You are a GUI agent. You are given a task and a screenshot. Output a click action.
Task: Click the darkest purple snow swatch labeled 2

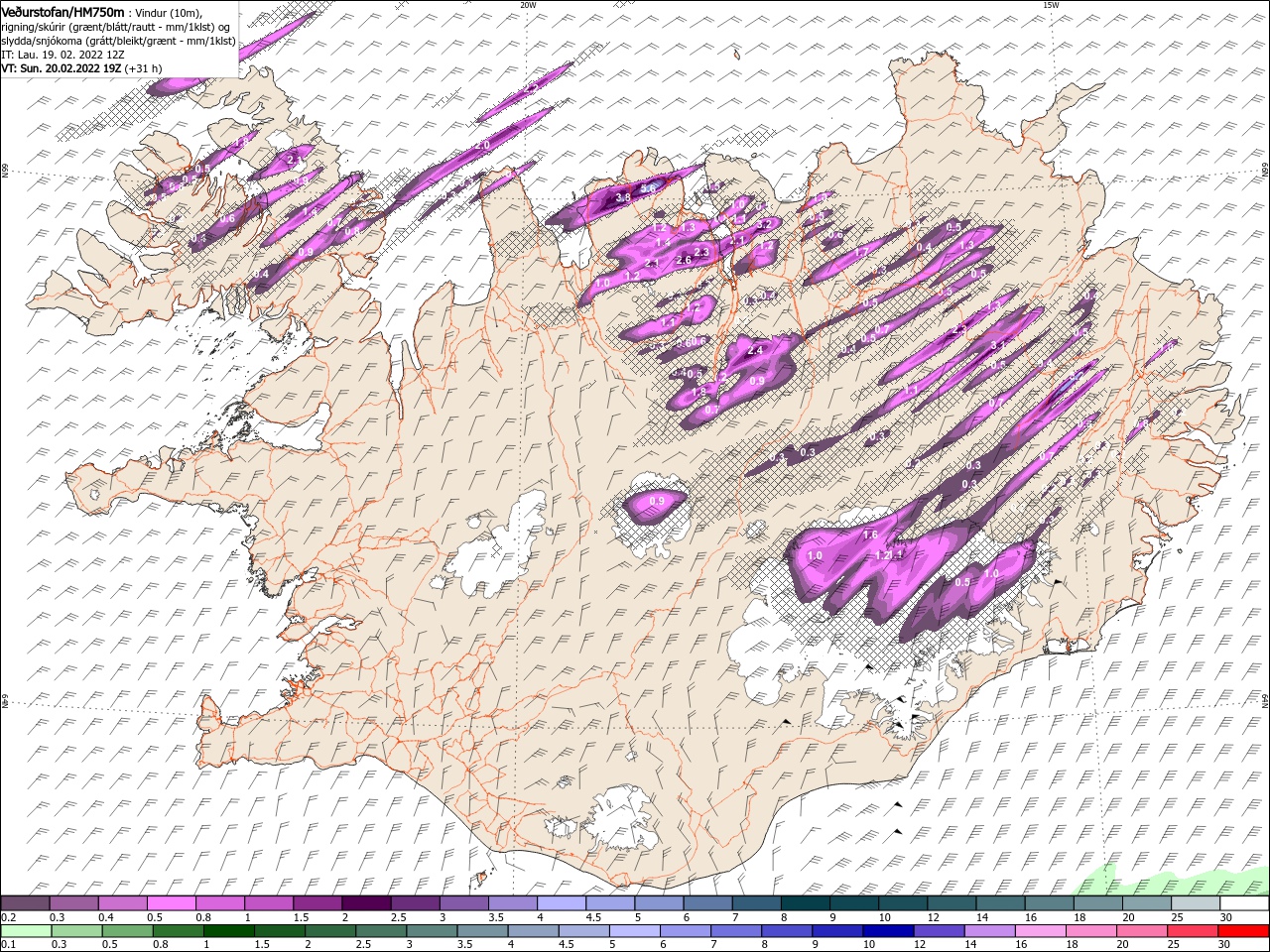[366, 903]
